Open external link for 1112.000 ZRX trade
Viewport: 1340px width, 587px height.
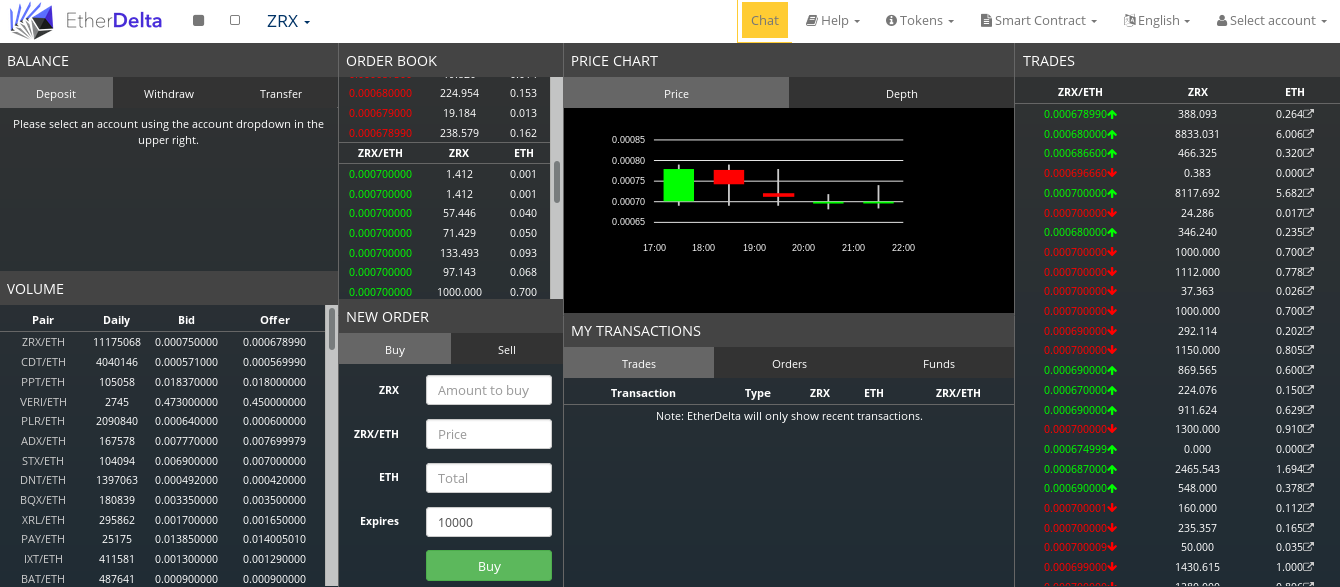tap(1309, 272)
